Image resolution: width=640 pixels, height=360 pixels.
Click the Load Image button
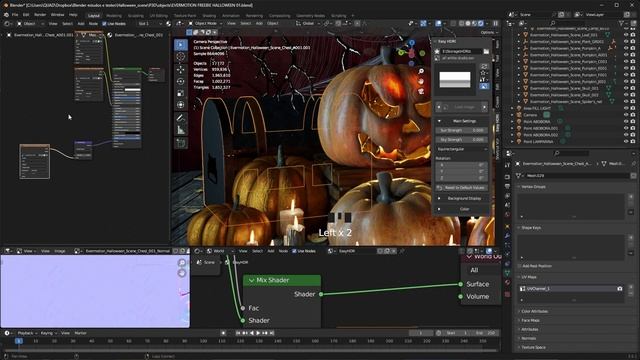(462, 107)
